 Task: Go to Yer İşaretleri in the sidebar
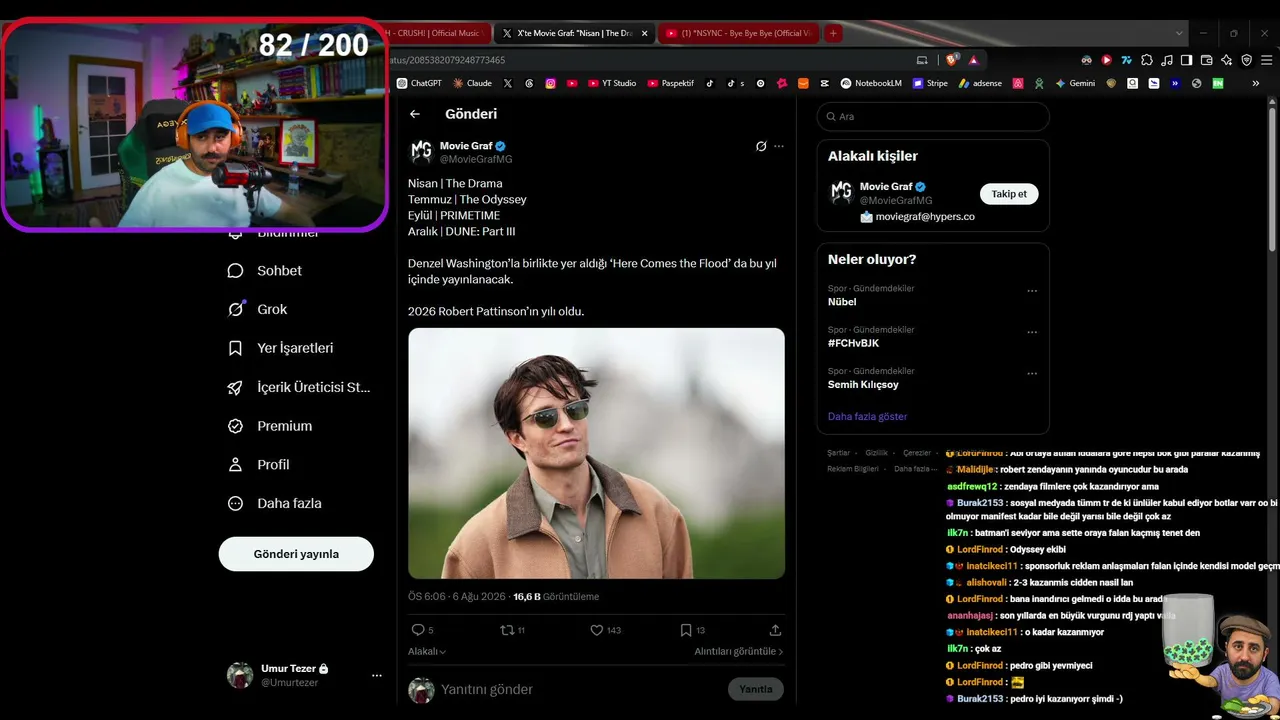280,348
